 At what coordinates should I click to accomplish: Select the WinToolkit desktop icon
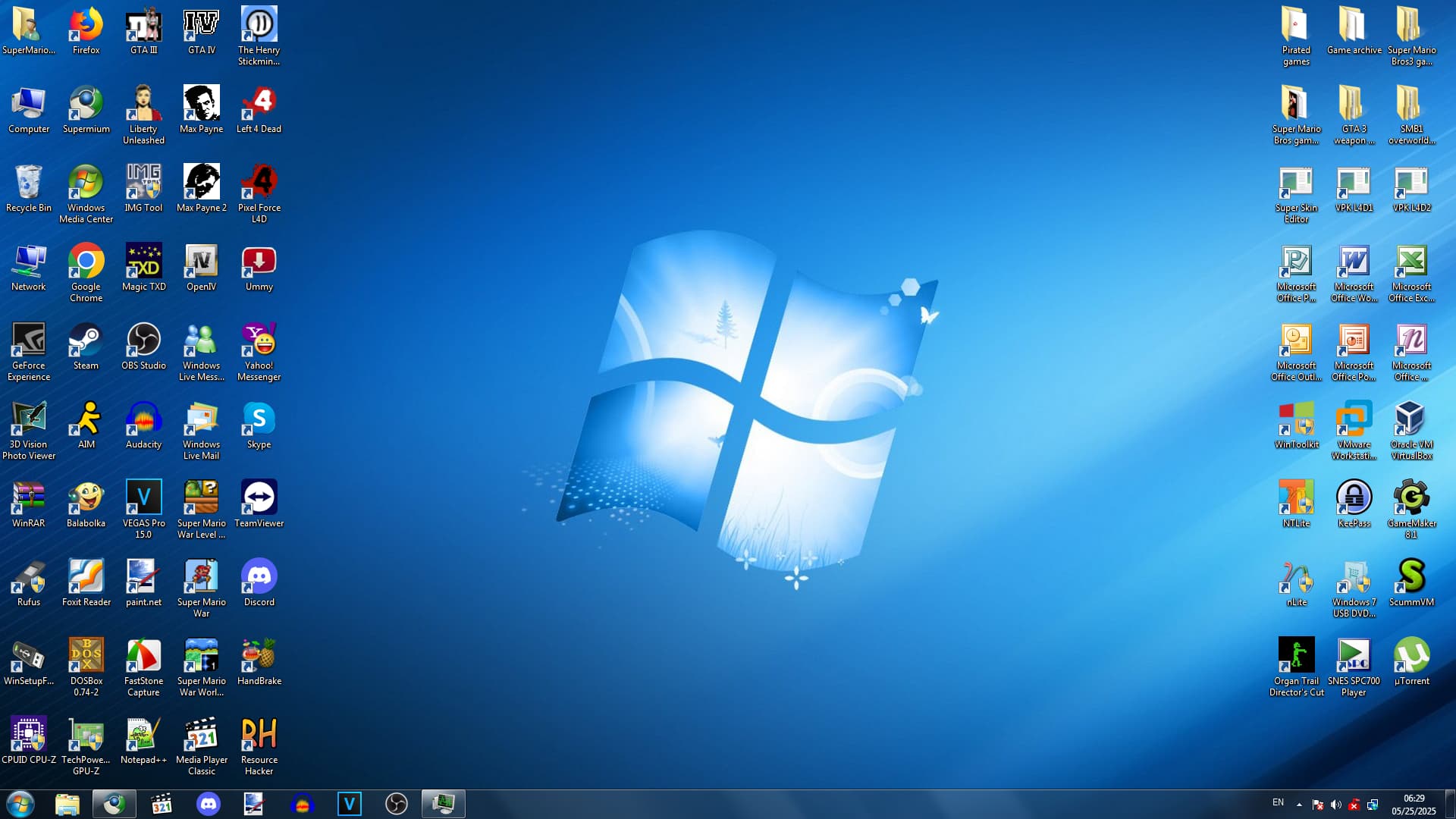[x=1296, y=425]
